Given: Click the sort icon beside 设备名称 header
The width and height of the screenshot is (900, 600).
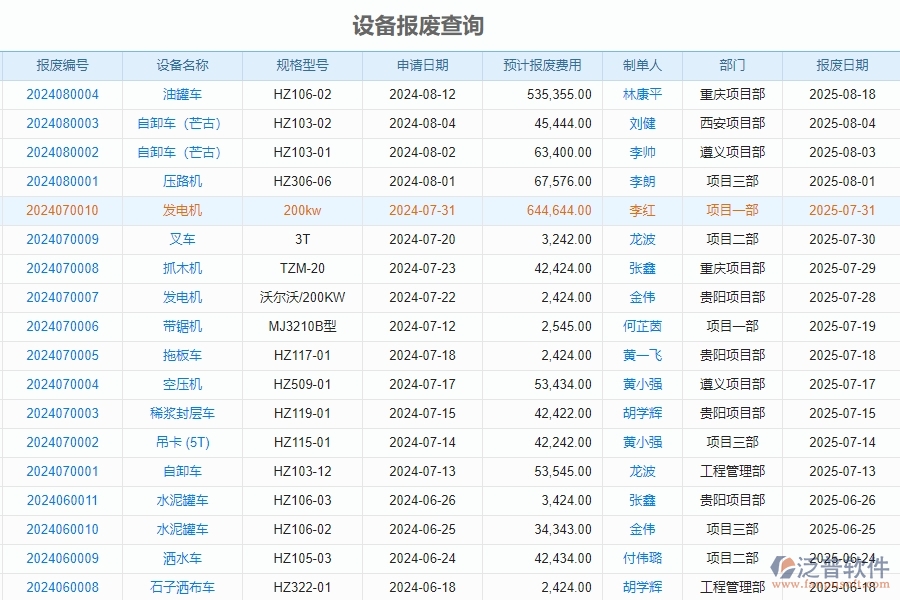Looking at the screenshot, I should click(x=218, y=65).
